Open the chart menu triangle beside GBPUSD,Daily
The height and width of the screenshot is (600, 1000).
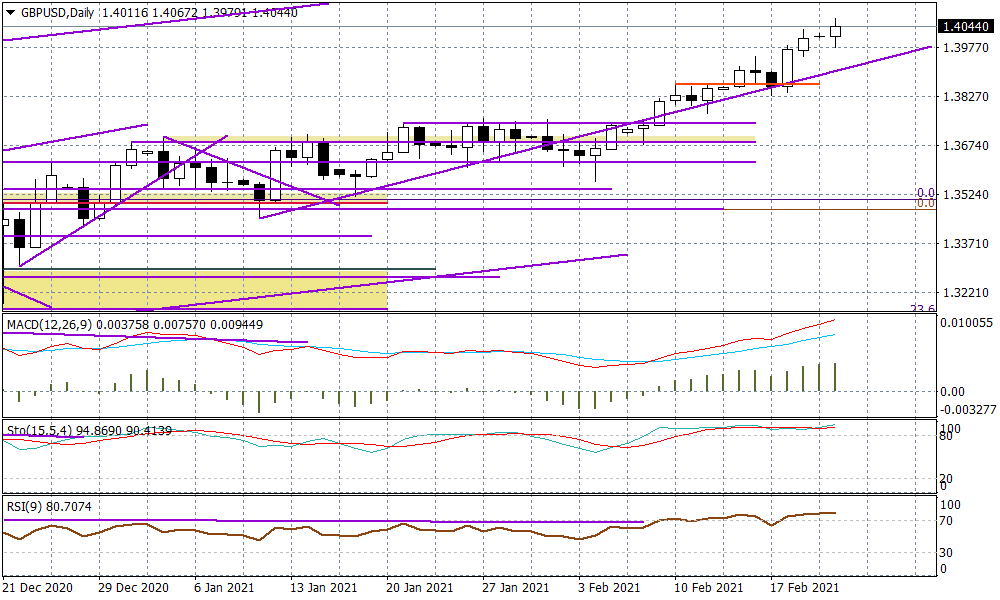10,13
